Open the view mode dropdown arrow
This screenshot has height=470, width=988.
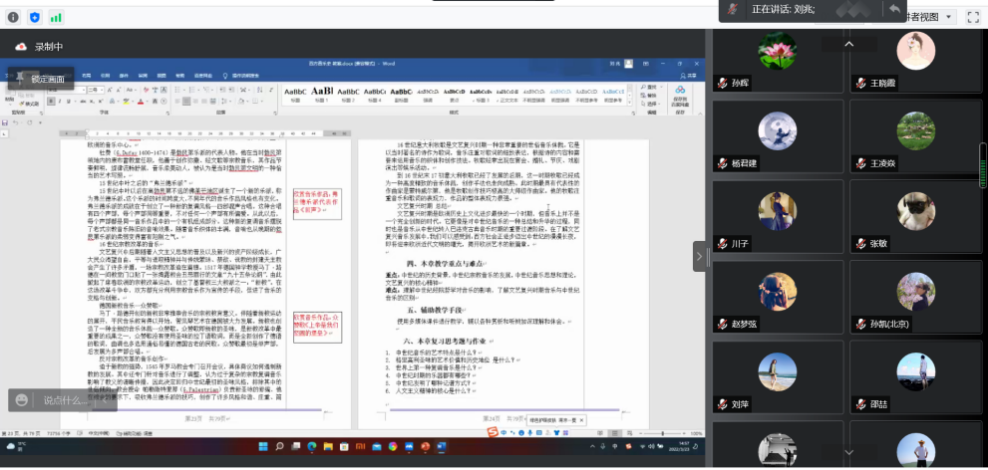pos(947,17)
